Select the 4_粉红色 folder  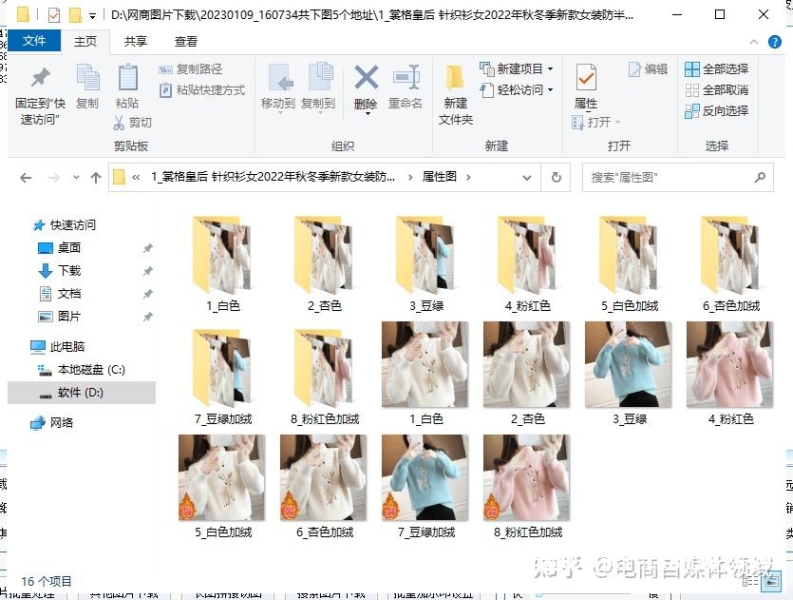point(527,263)
